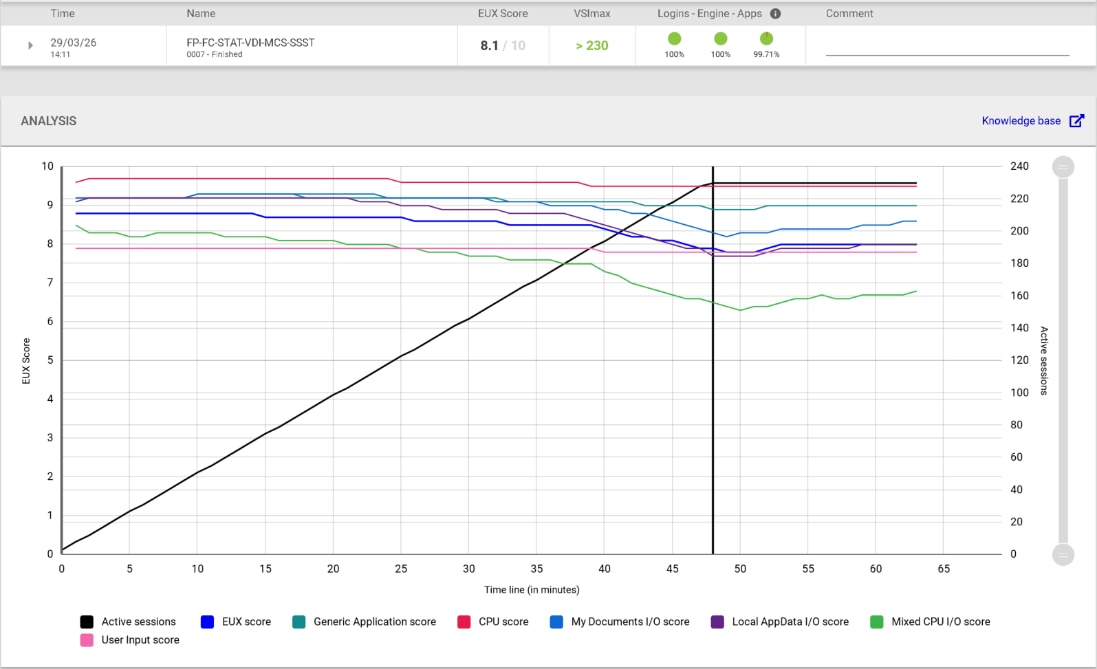
Task: Click the Logins - Engine - Apps header
Action: pos(709,13)
